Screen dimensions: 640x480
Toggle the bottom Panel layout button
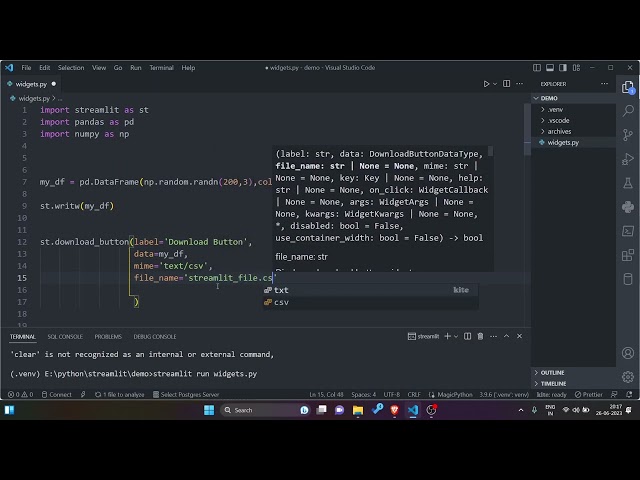tap(550, 68)
